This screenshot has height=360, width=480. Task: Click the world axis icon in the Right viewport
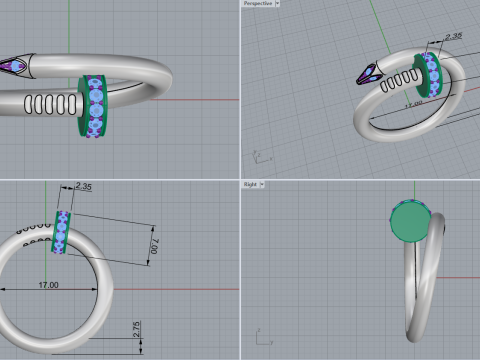[x=264, y=337]
